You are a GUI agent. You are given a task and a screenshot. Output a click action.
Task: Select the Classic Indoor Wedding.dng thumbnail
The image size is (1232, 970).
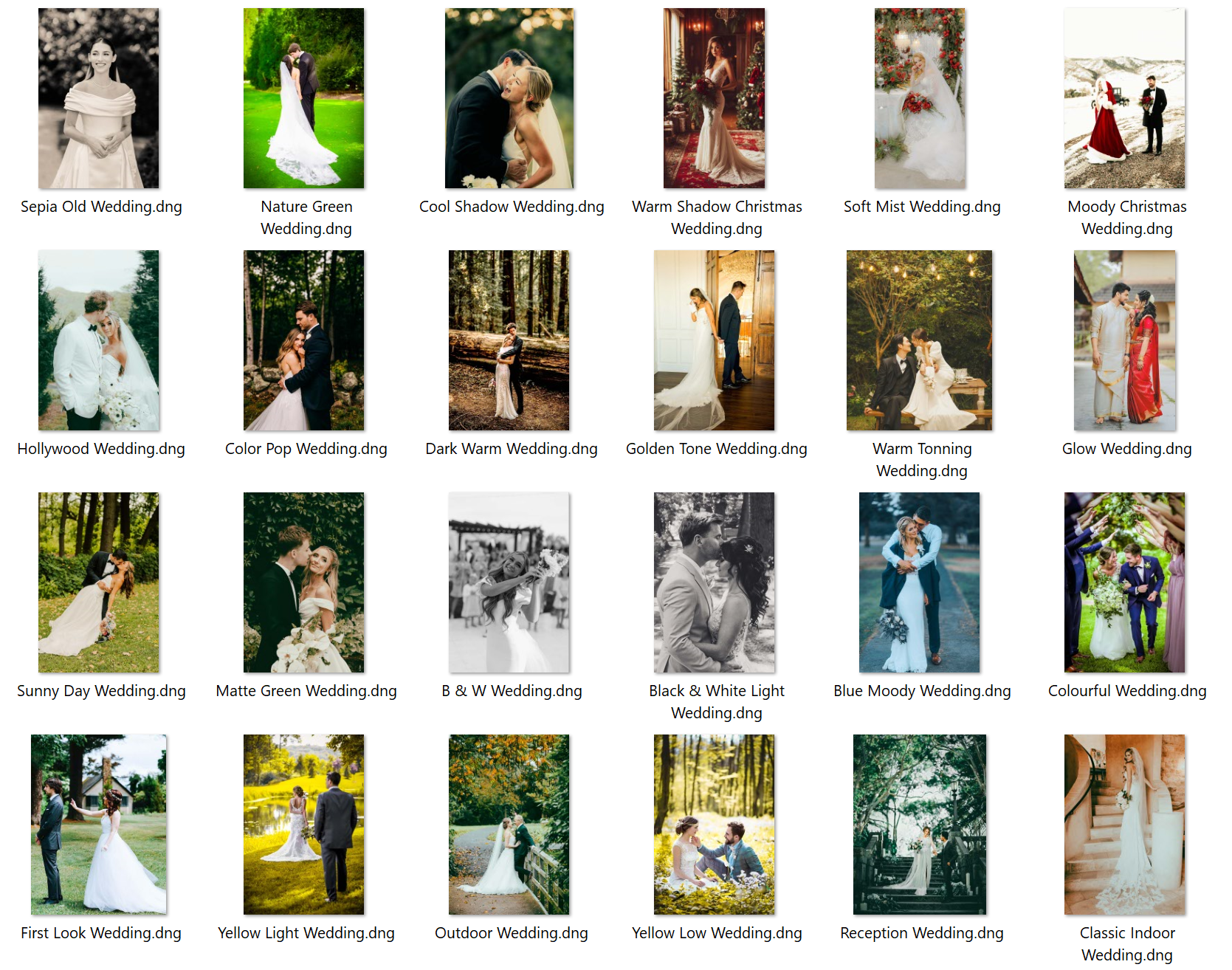1124,825
